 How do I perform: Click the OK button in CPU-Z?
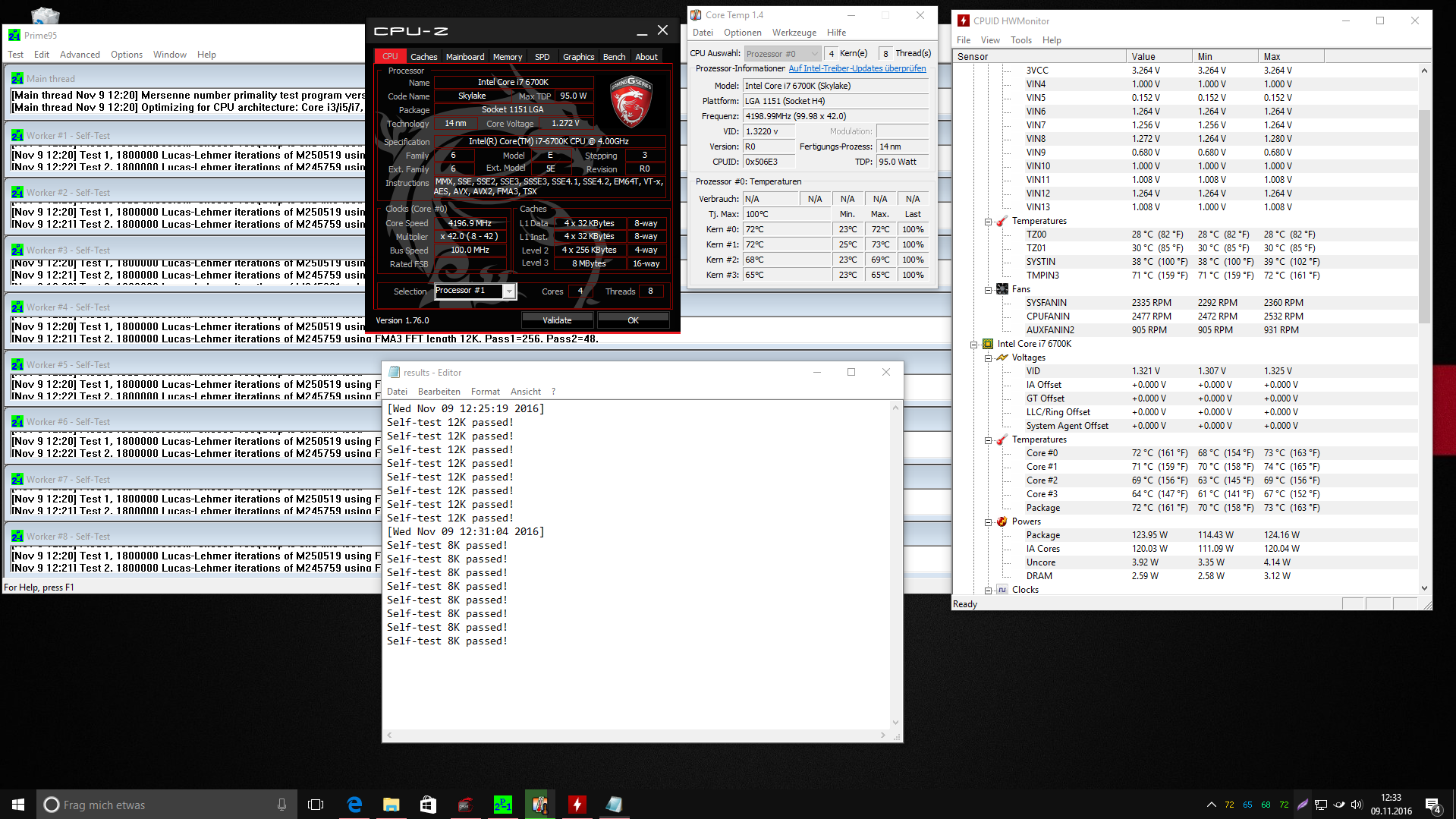coord(633,320)
